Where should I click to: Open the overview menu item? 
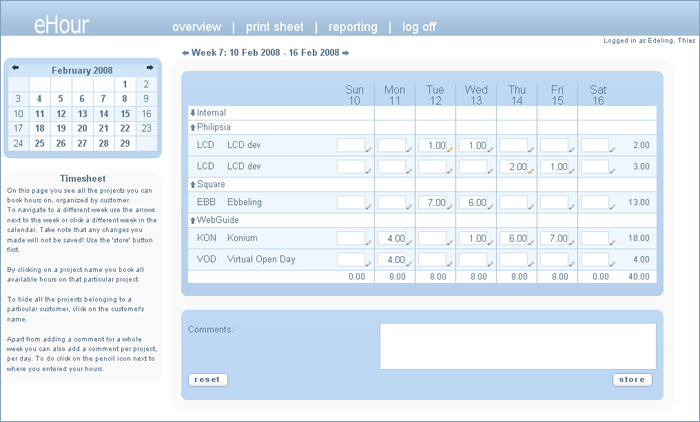[197, 27]
